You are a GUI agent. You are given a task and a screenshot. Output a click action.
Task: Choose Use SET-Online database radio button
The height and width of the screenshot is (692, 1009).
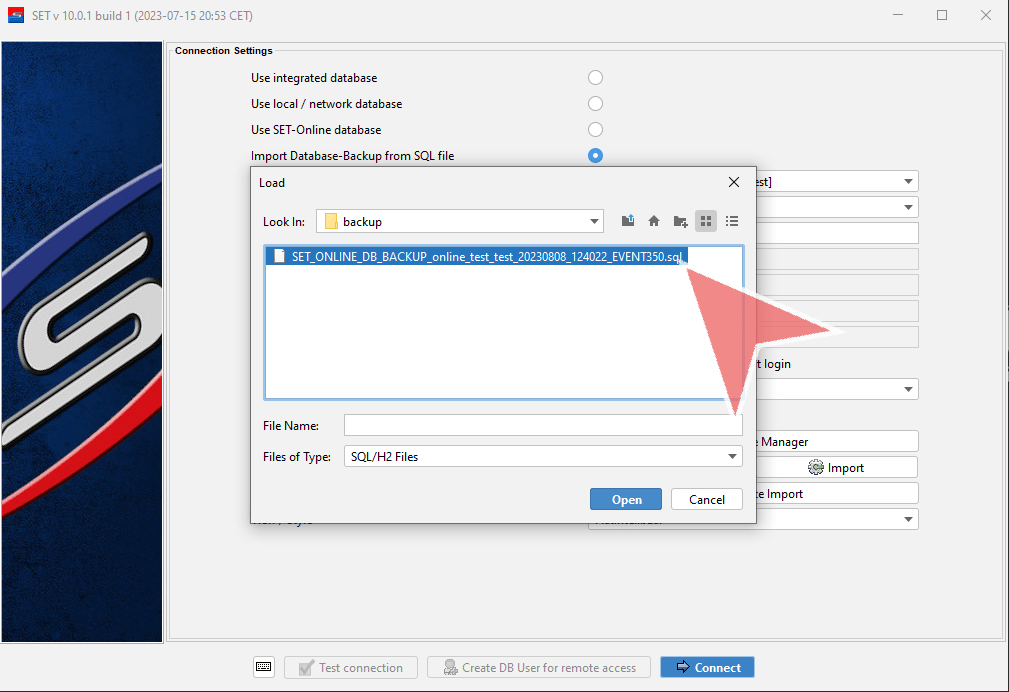595,130
